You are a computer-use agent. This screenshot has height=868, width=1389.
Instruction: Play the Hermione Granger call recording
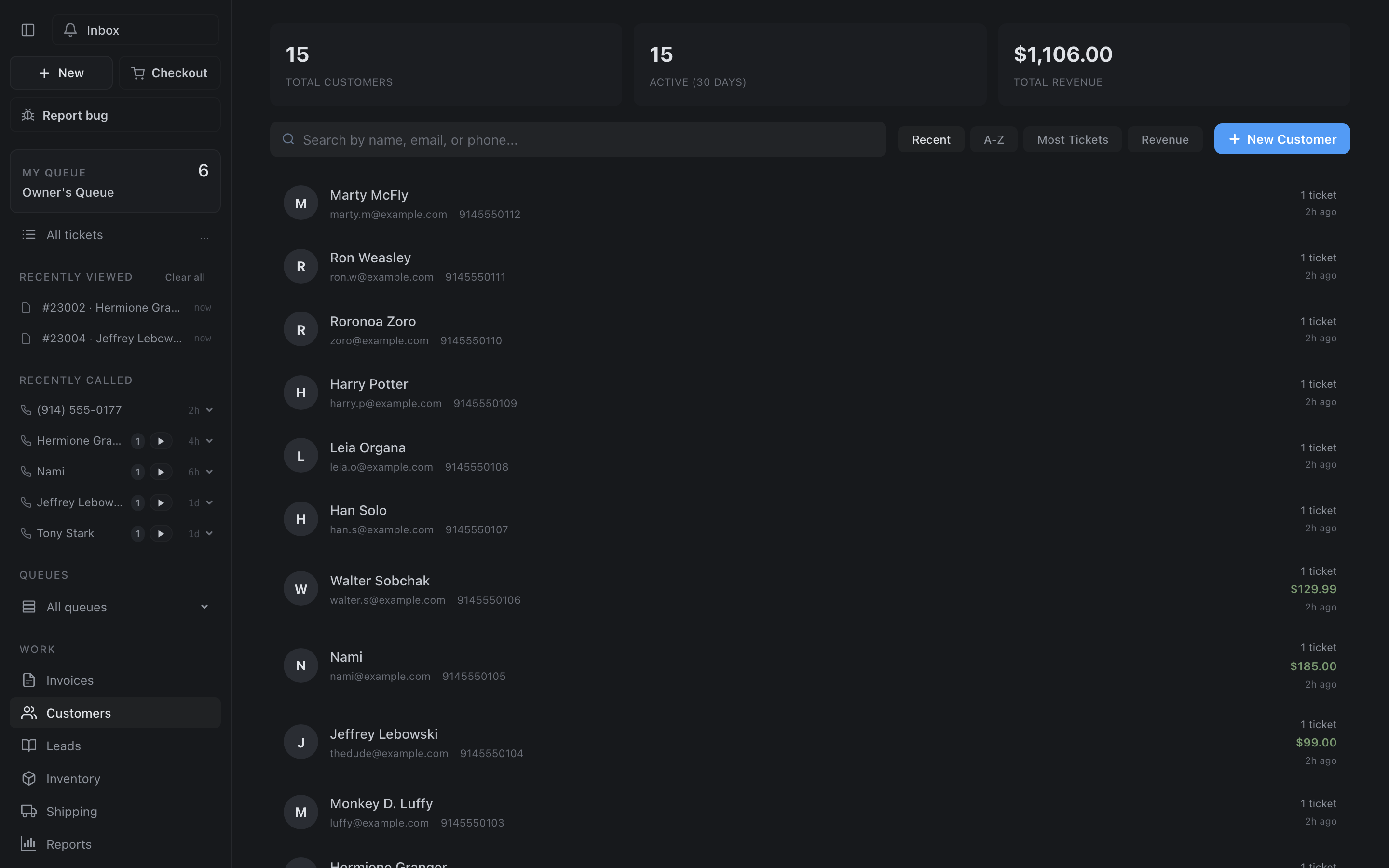click(161, 441)
